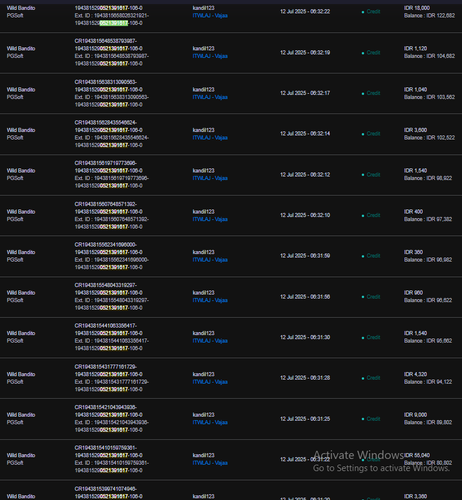
Task: Click Balance : IDR 104,682 text
Action: click(x=429, y=56)
